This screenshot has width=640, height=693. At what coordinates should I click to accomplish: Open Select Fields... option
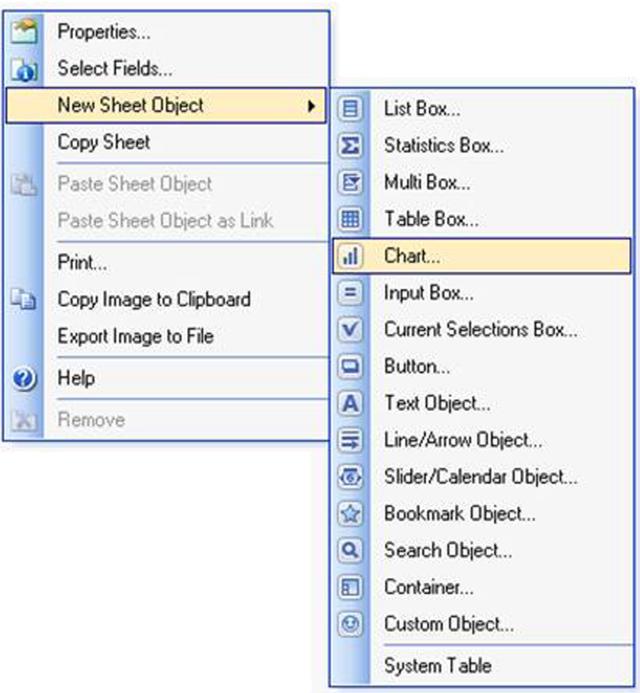[x=115, y=68]
